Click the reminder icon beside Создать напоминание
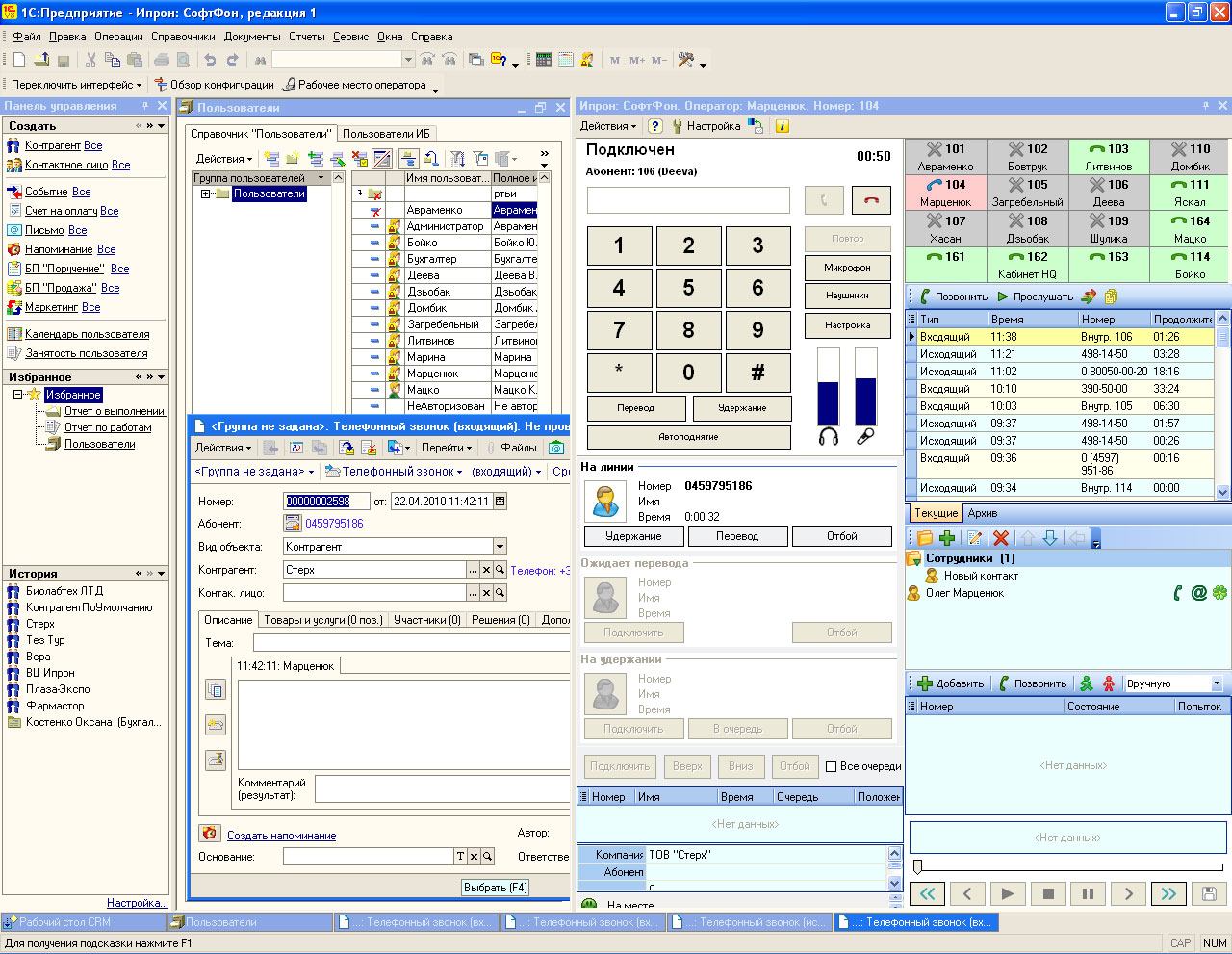The height and width of the screenshot is (954, 1232). click(210, 834)
